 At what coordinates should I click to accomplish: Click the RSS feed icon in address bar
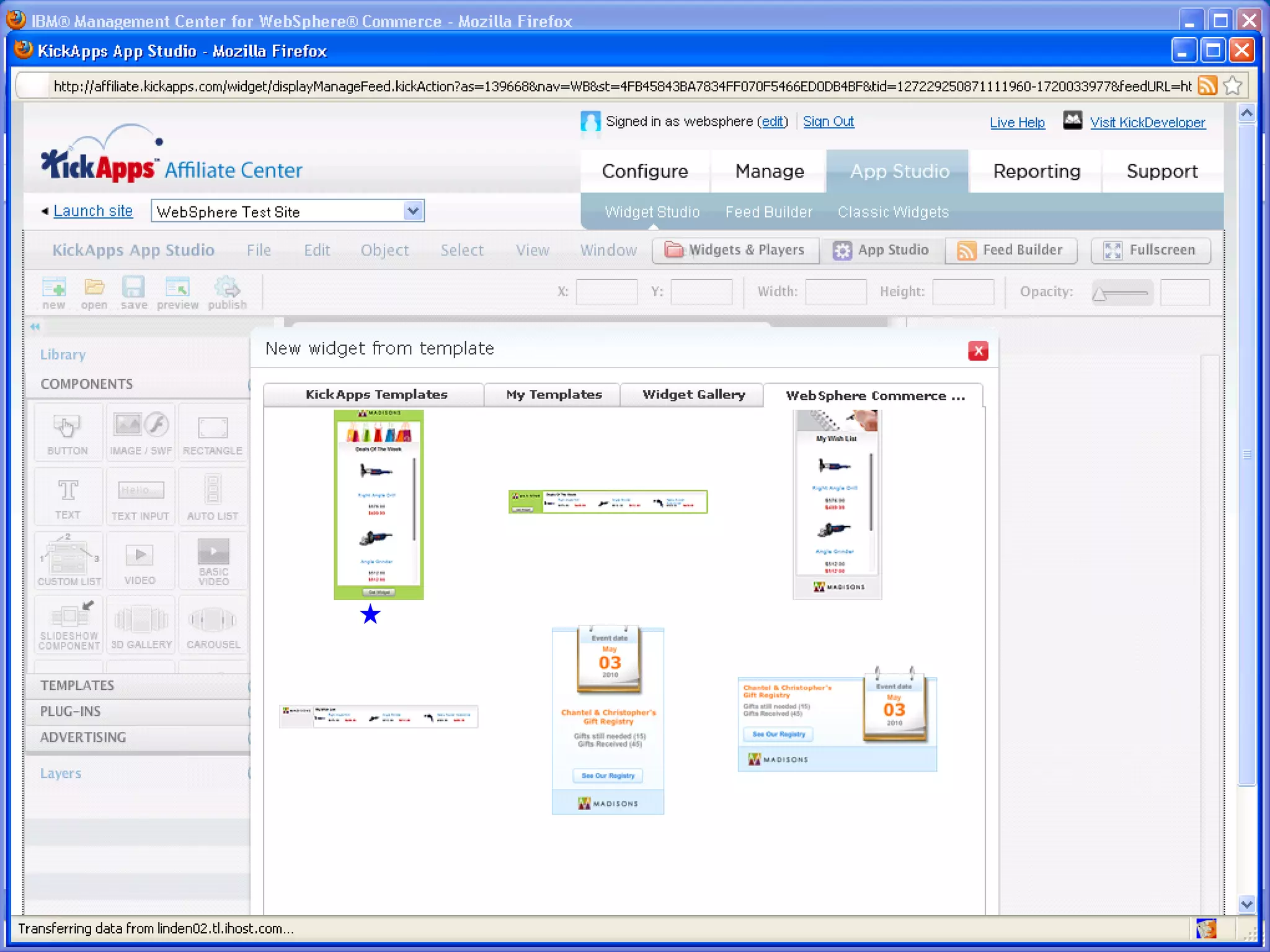click(x=1207, y=86)
